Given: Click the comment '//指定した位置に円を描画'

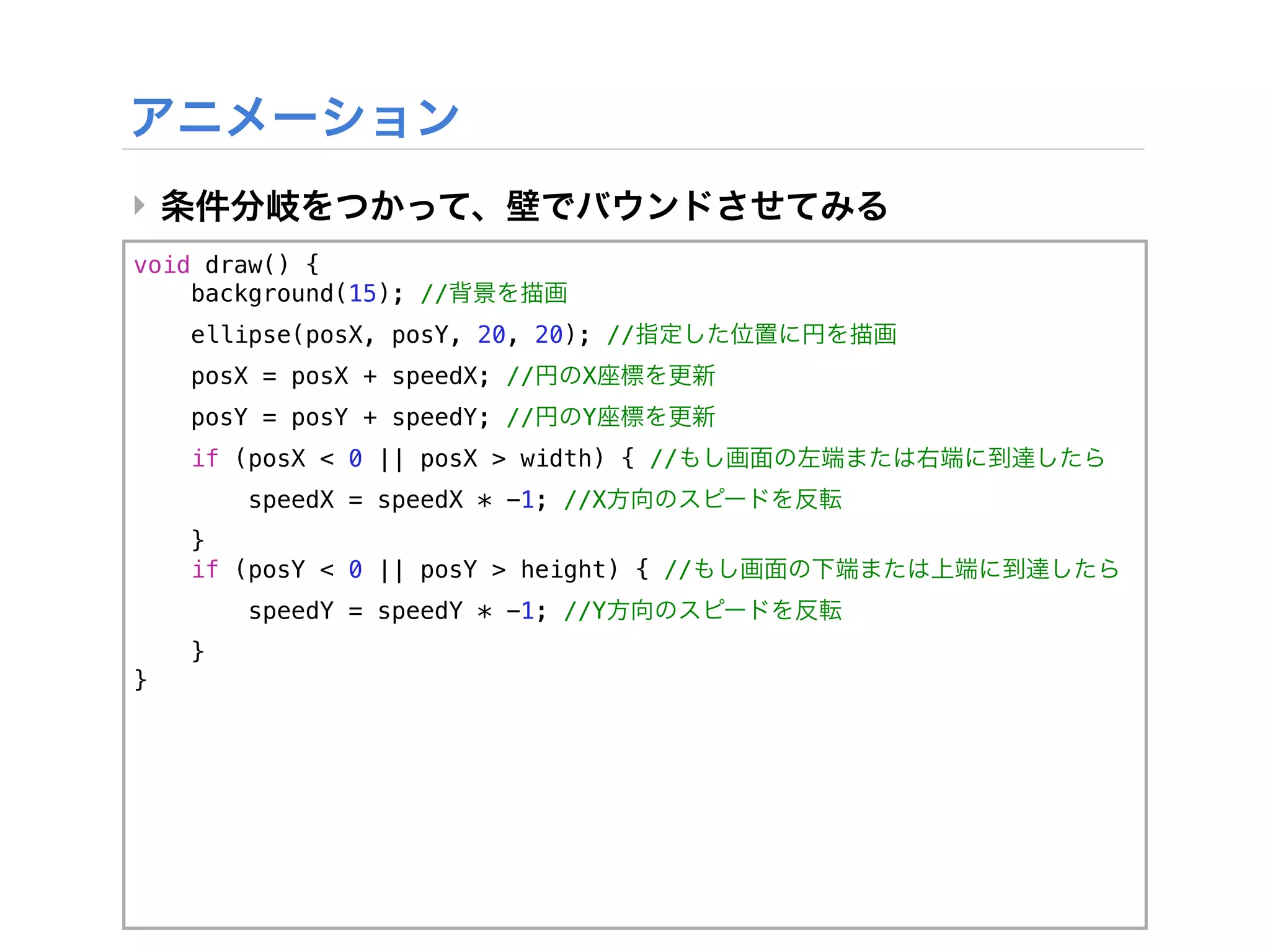Looking at the screenshot, I should click(x=752, y=335).
